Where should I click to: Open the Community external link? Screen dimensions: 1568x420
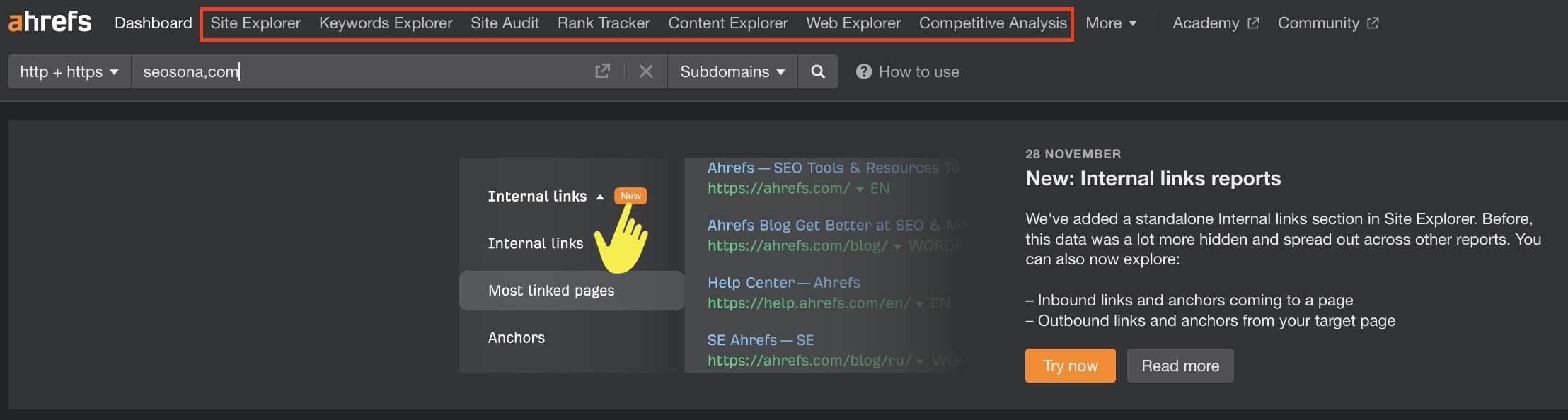[1327, 23]
